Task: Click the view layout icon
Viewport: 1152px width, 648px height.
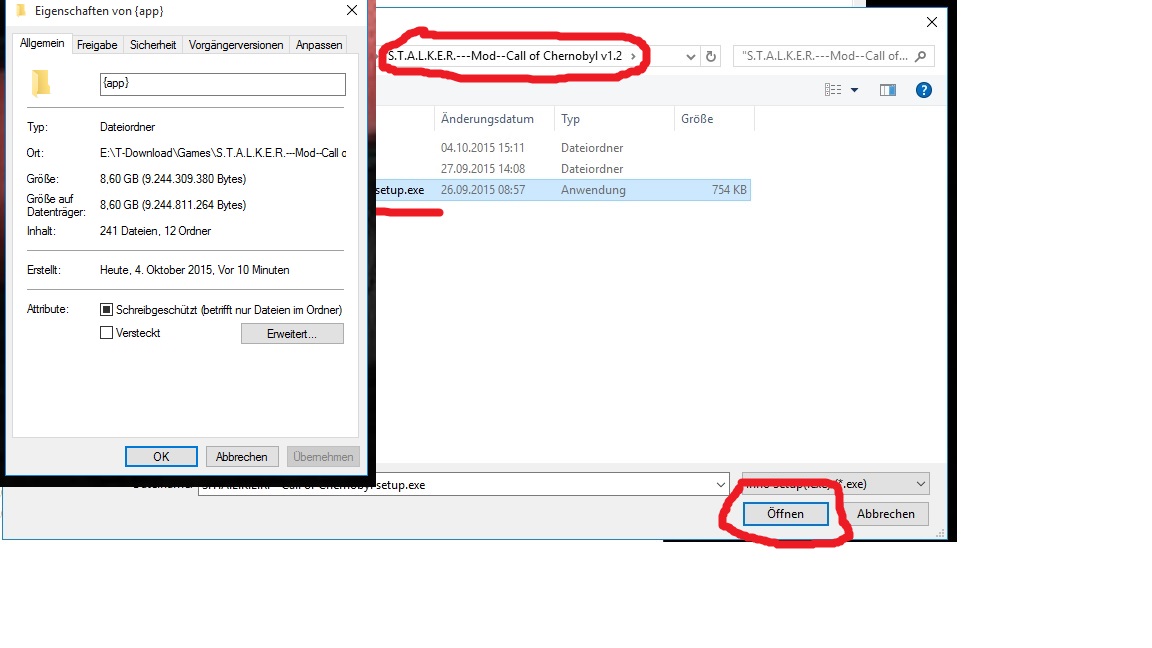Action: pyautogui.click(x=832, y=90)
